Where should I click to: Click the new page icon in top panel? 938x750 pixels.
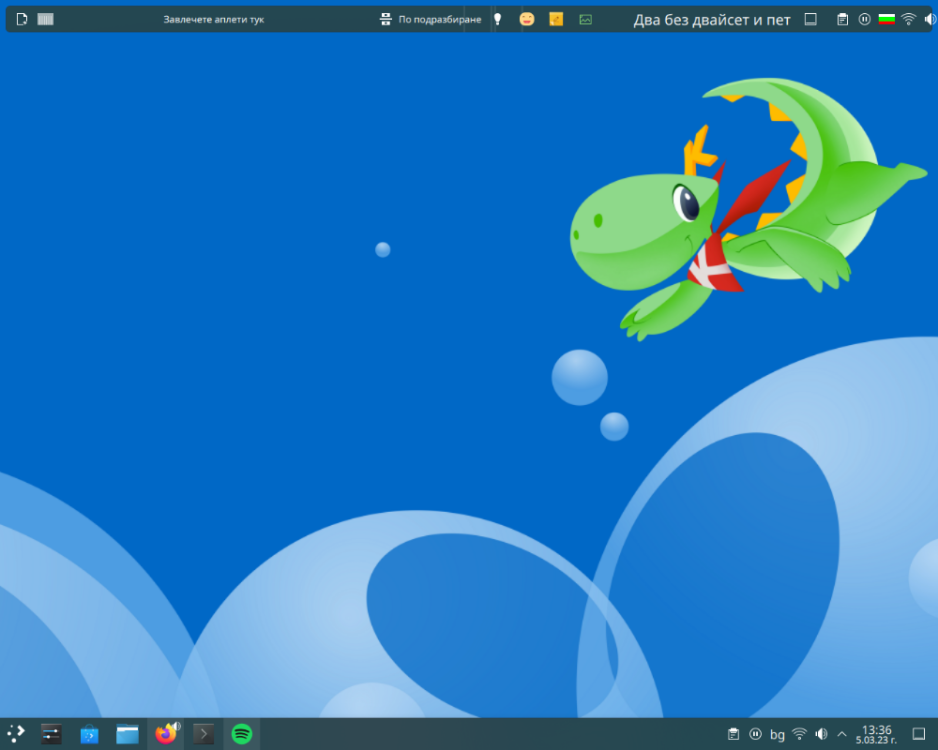(22, 19)
